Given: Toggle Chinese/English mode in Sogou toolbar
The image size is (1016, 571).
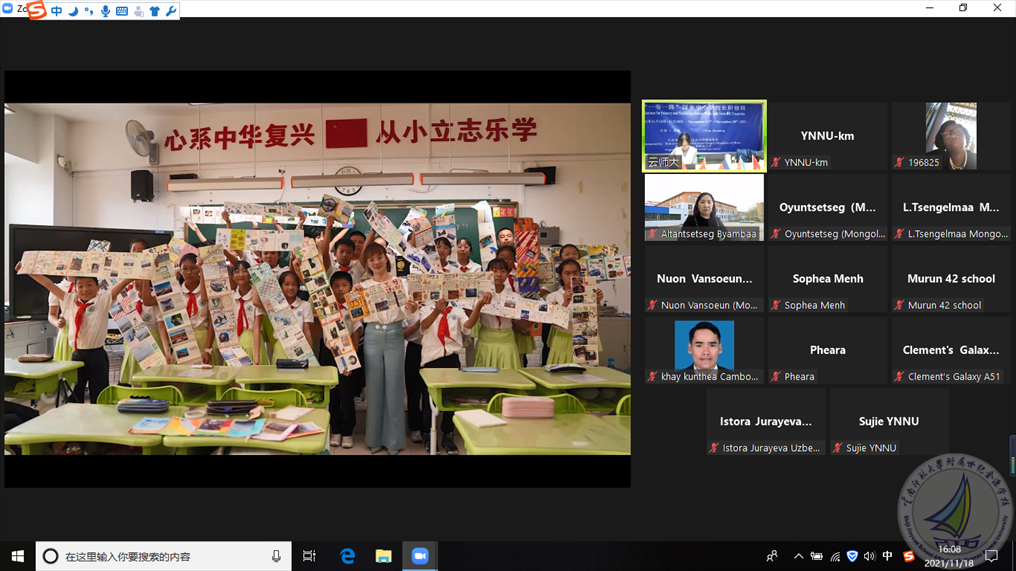Looking at the screenshot, I should click(x=57, y=11).
